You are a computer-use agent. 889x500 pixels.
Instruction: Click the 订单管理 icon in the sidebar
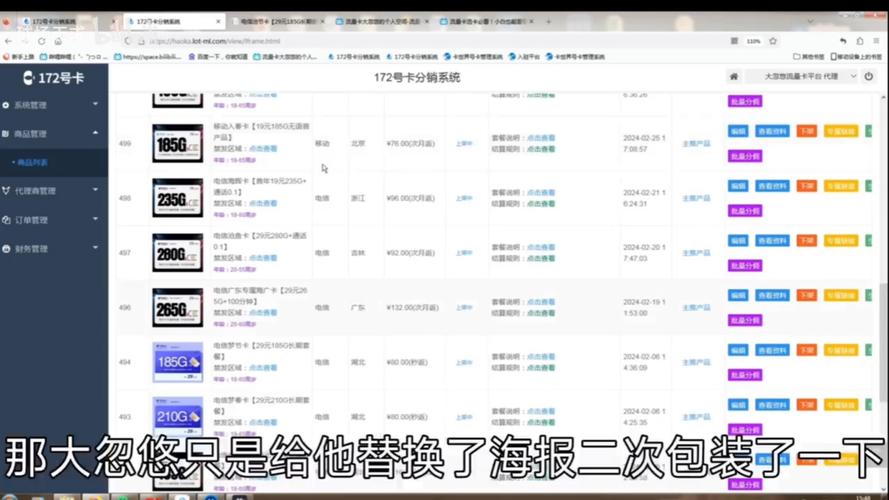point(6,220)
